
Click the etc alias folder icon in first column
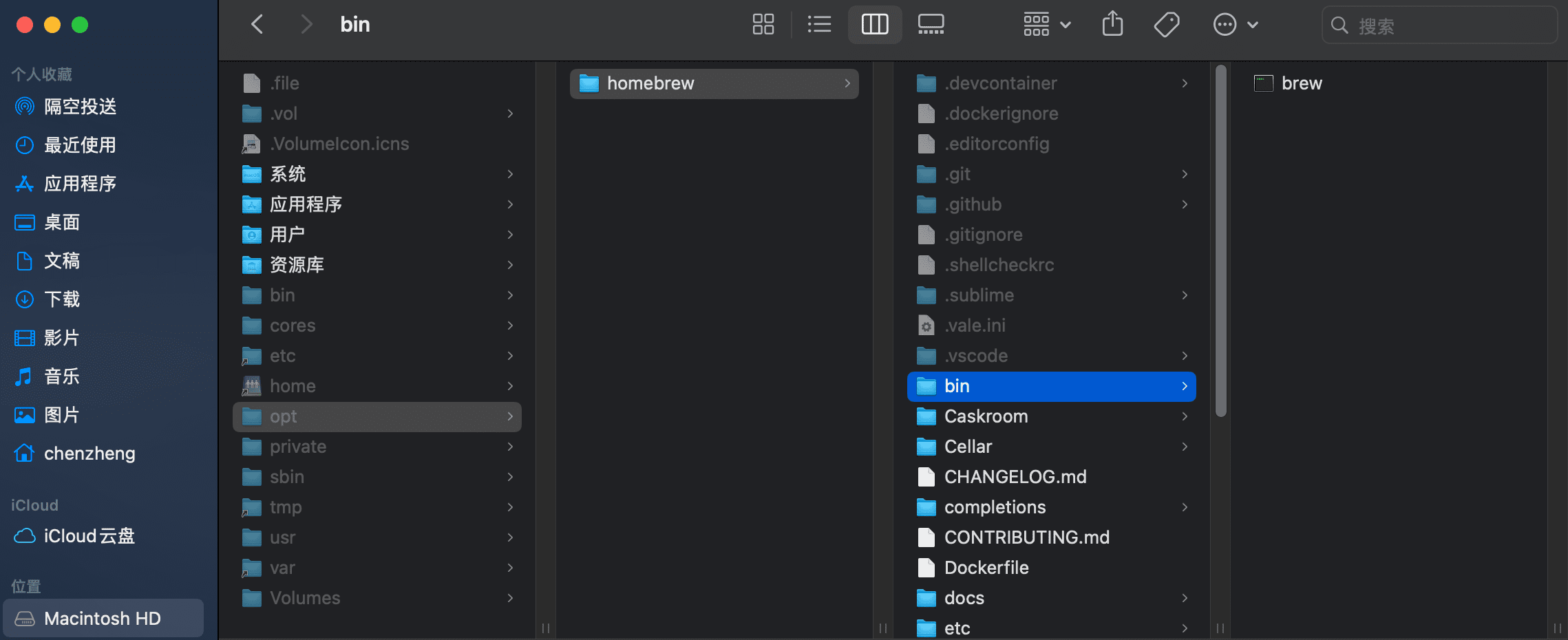[x=252, y=356]
